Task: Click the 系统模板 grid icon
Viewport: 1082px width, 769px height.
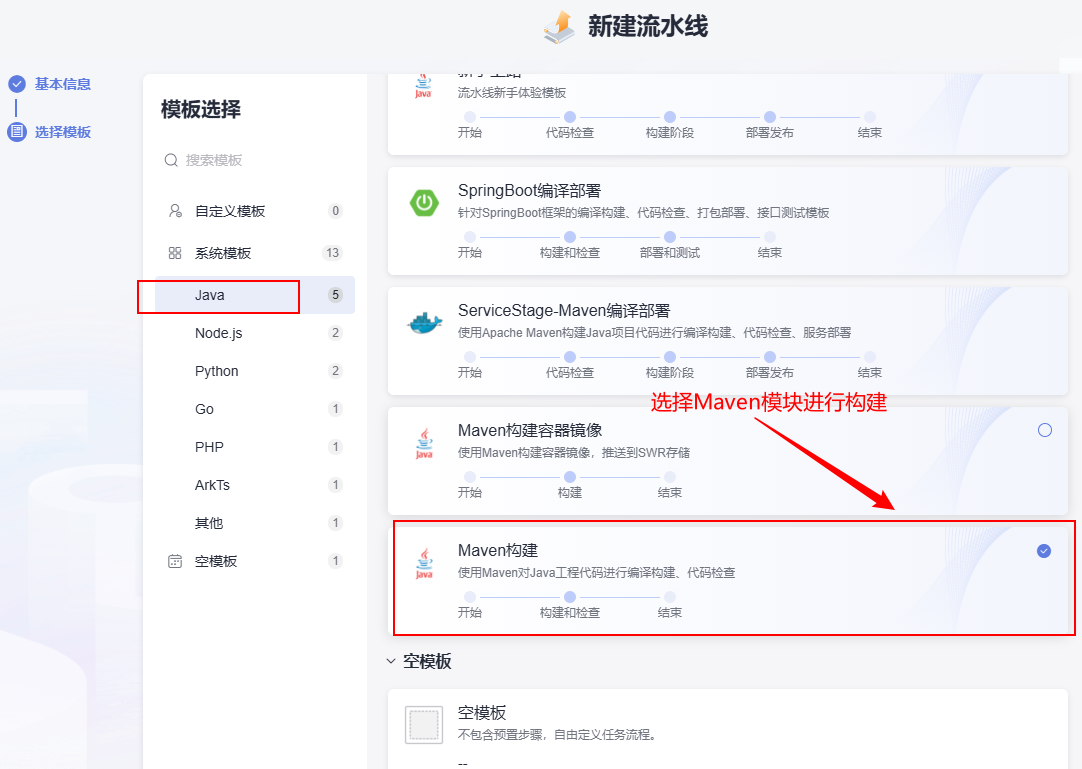Action: click(175, 253)
